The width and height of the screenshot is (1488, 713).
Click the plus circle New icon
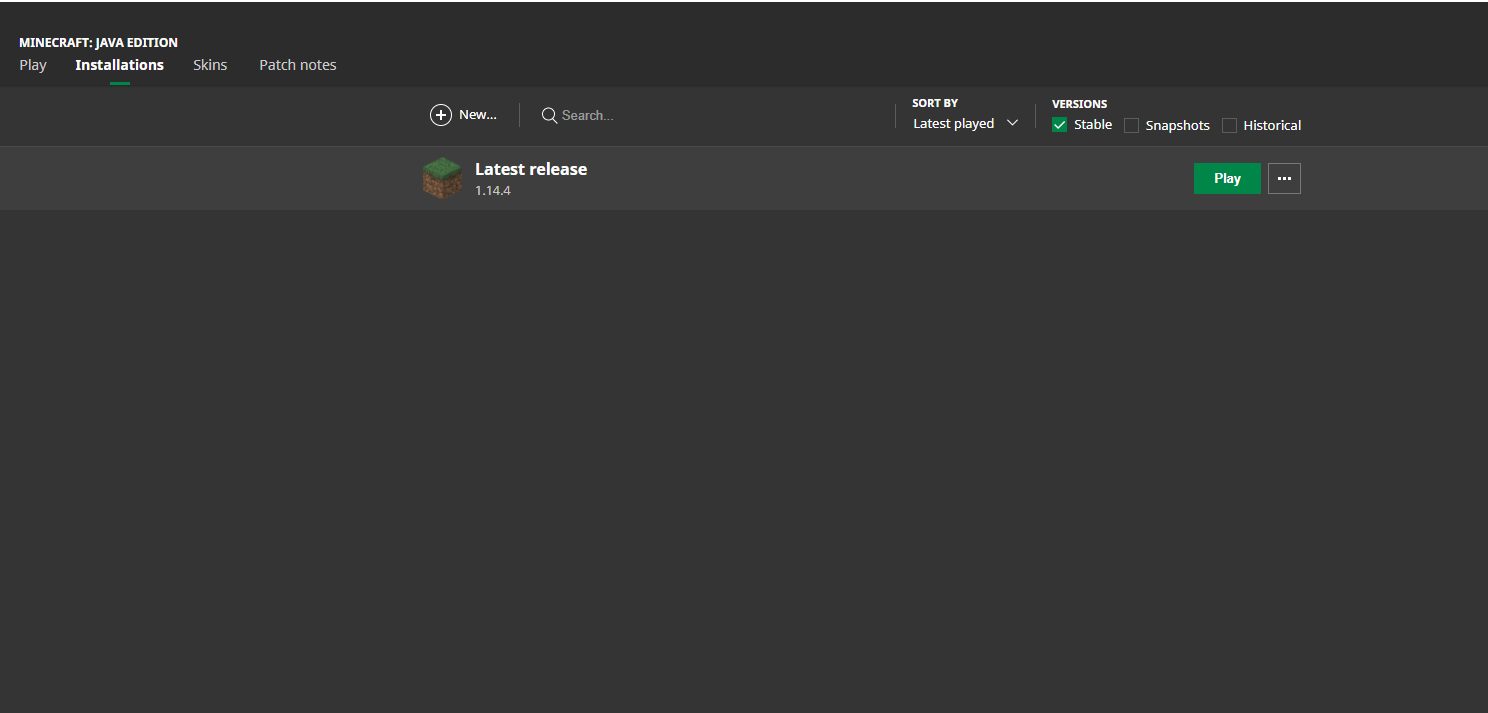(441, 115)
